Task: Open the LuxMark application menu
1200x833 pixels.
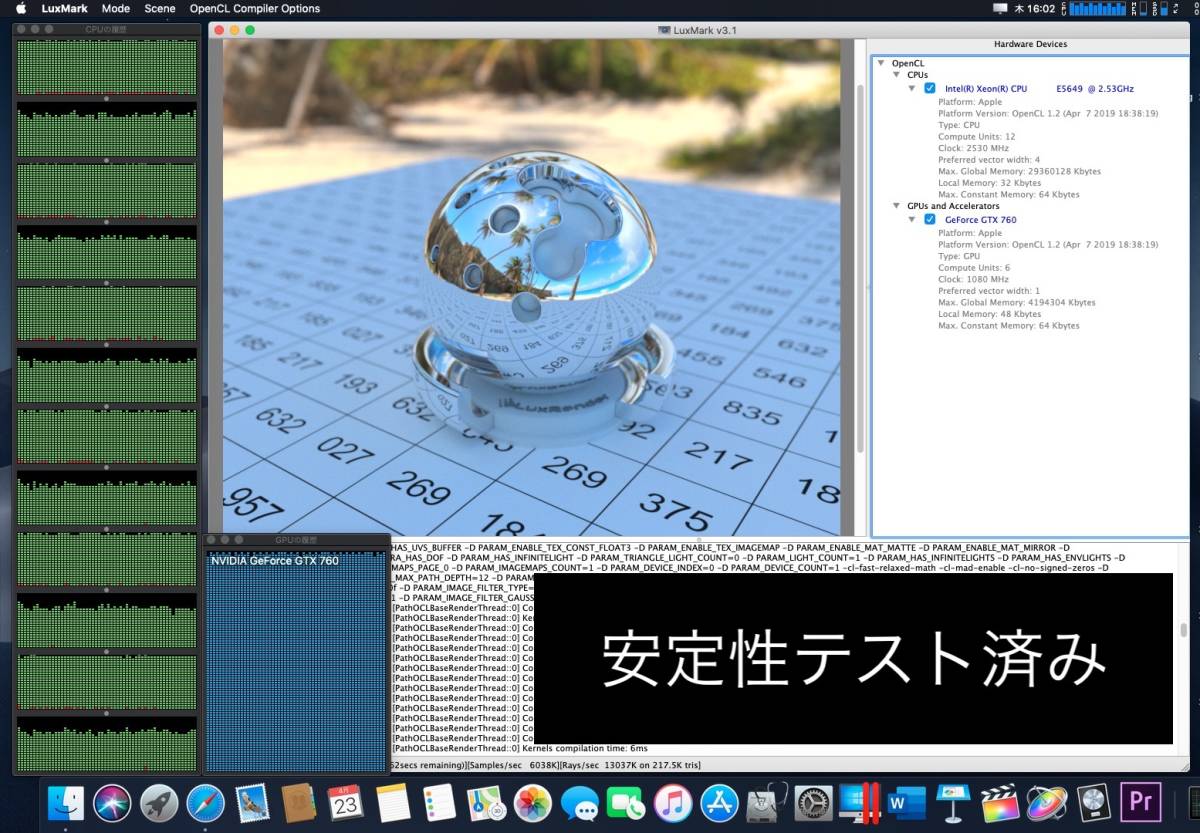Action: tap(65, 8)
